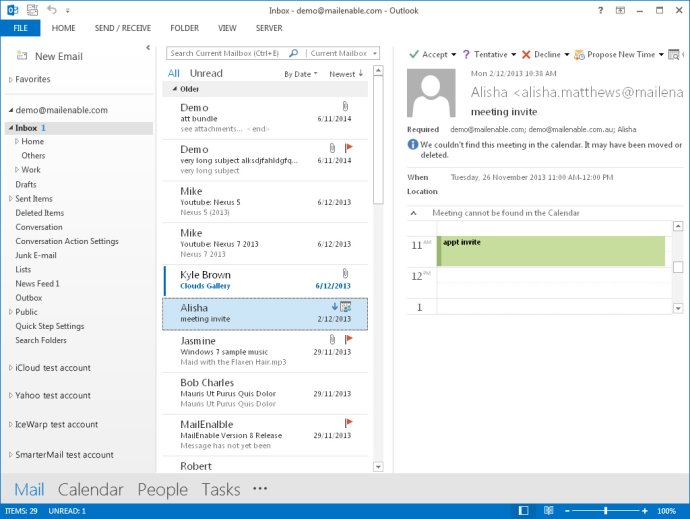Screen dimensions: 690x519
Task: Click the Outlook application icon in title bar
Action: coord(12,10)
